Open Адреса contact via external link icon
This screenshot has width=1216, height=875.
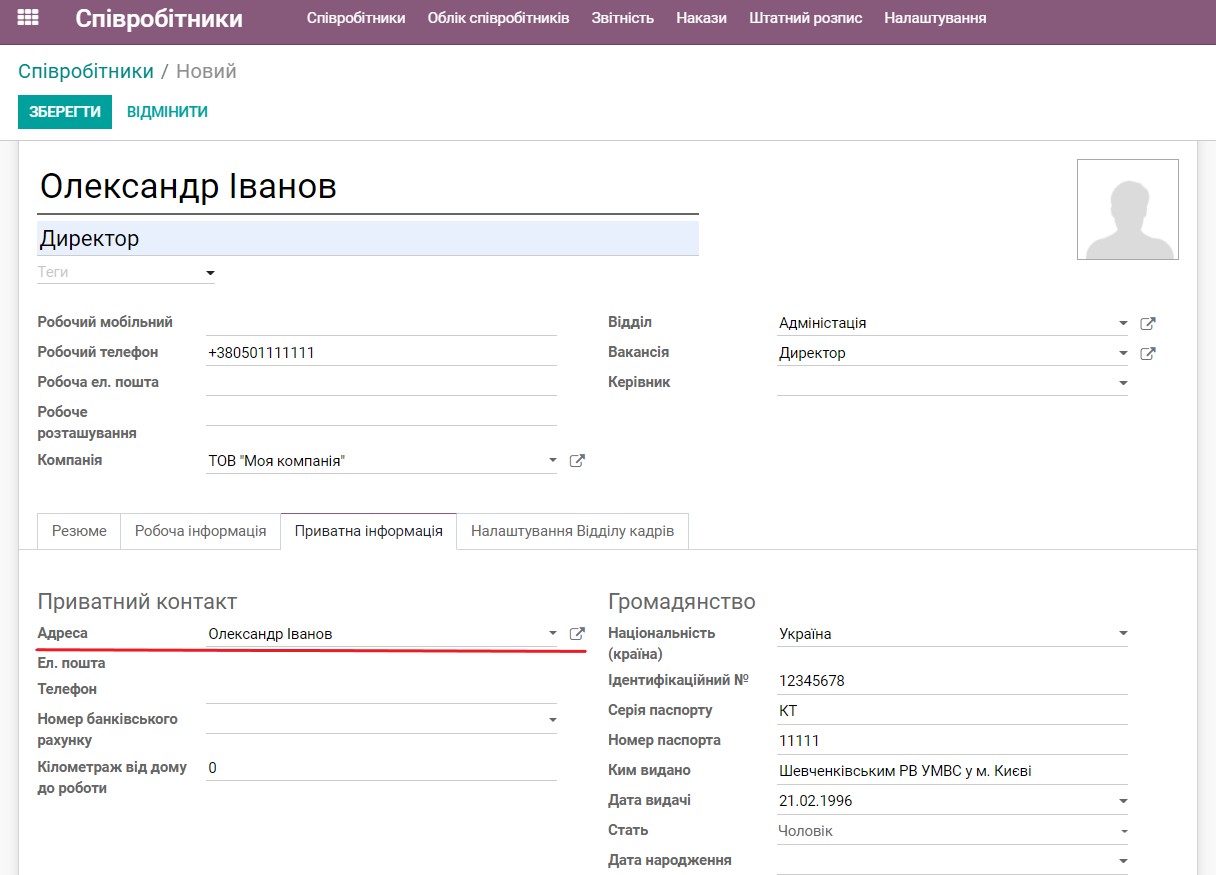577,632
